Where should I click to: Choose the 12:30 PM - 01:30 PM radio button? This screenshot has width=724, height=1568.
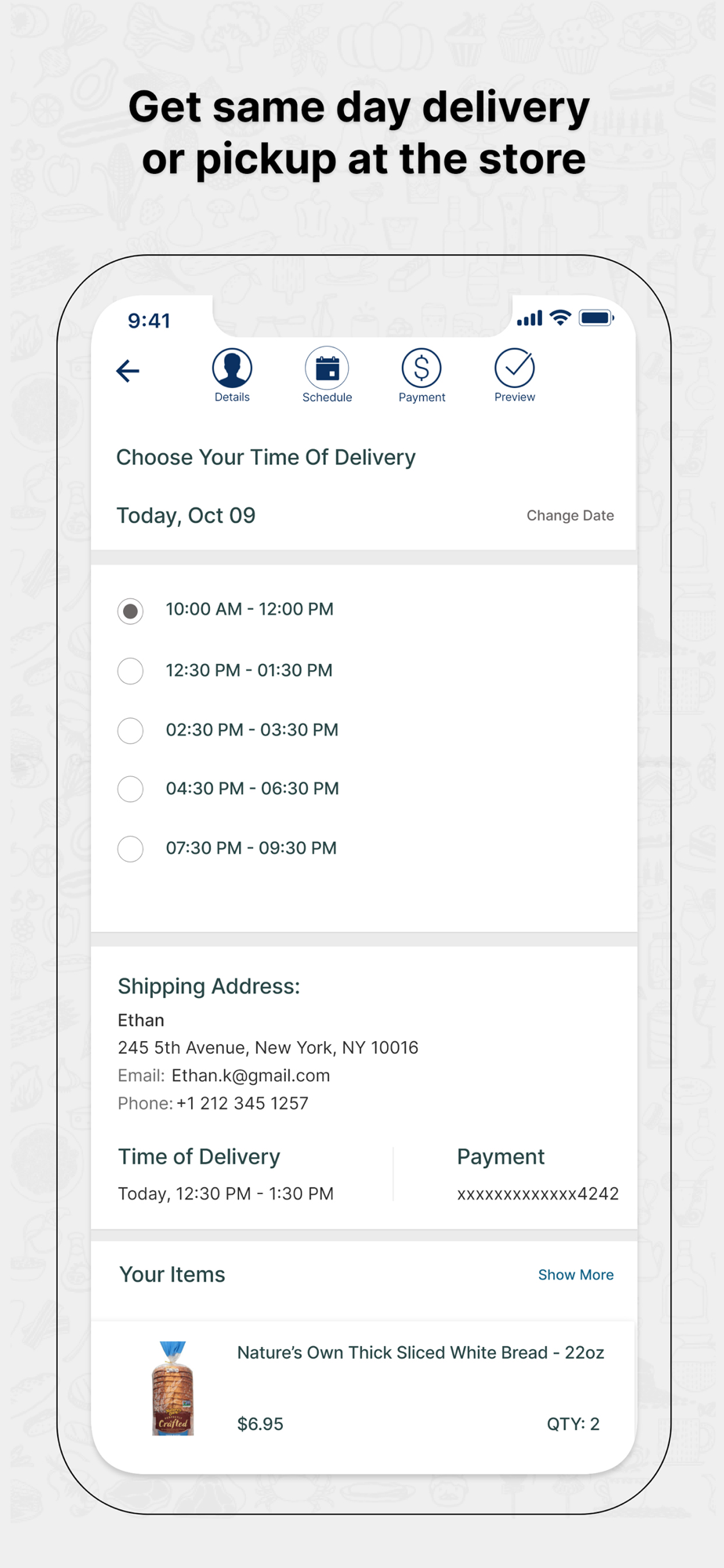click(130, 671)
